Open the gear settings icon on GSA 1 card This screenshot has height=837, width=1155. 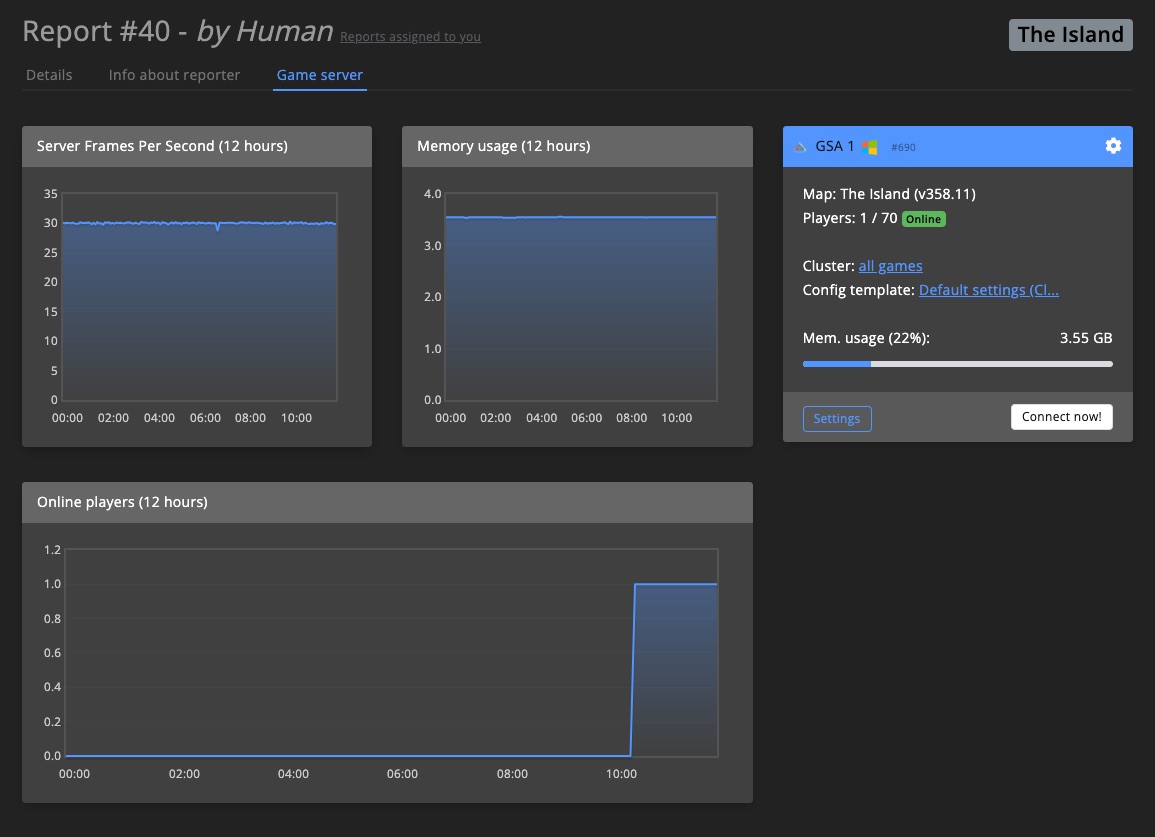pyautogui.click(x=1113, y=146)
